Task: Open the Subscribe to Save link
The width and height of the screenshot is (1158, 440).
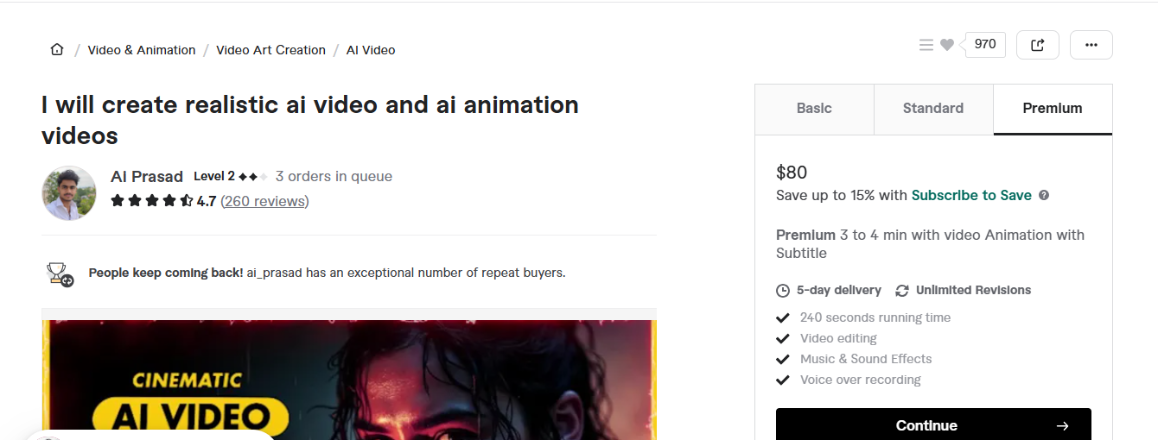Action: [x=971, y=196]
